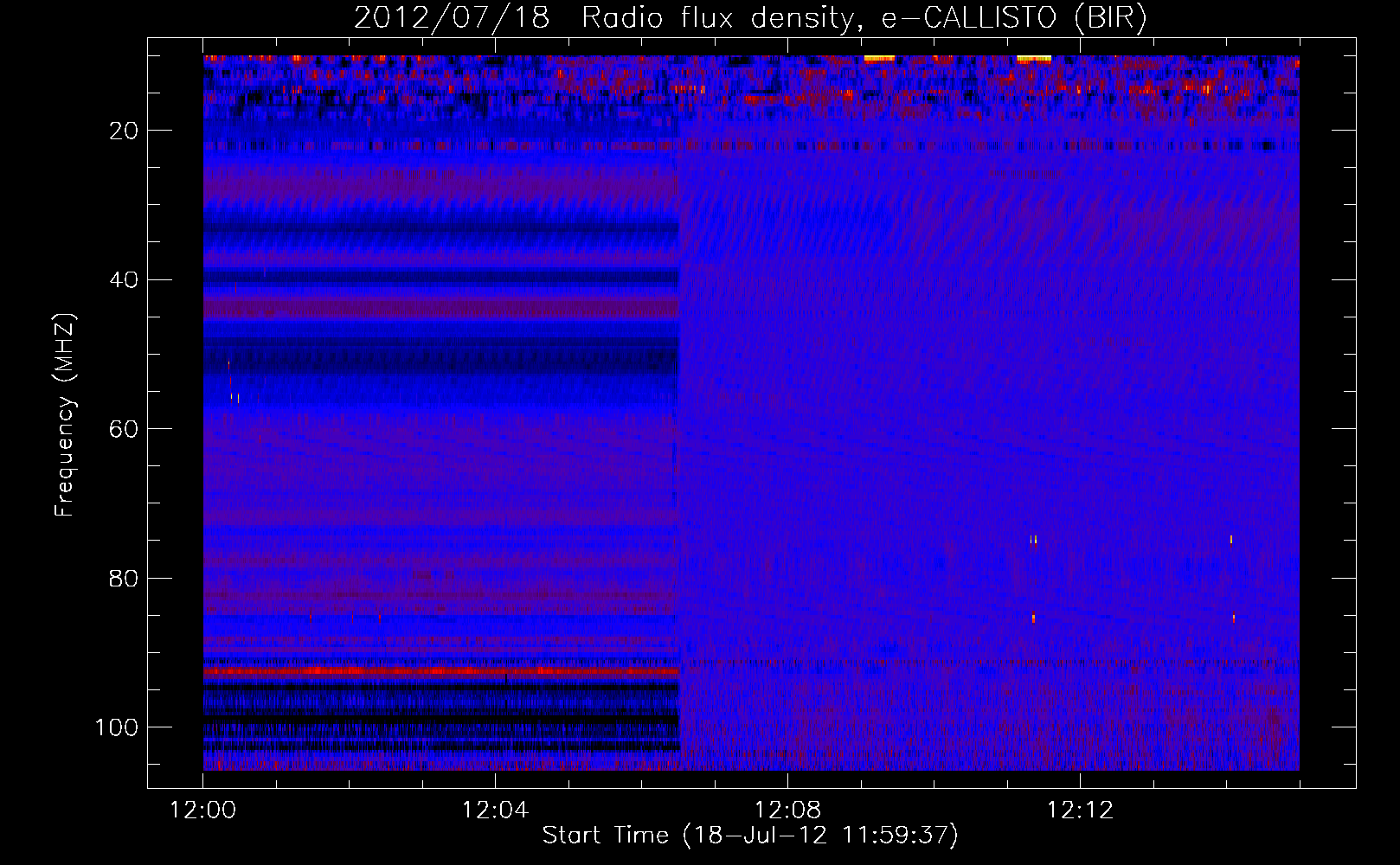Click the '20' frequency tick label
The height and width of the screenshot is (865, 1400).
125,131
